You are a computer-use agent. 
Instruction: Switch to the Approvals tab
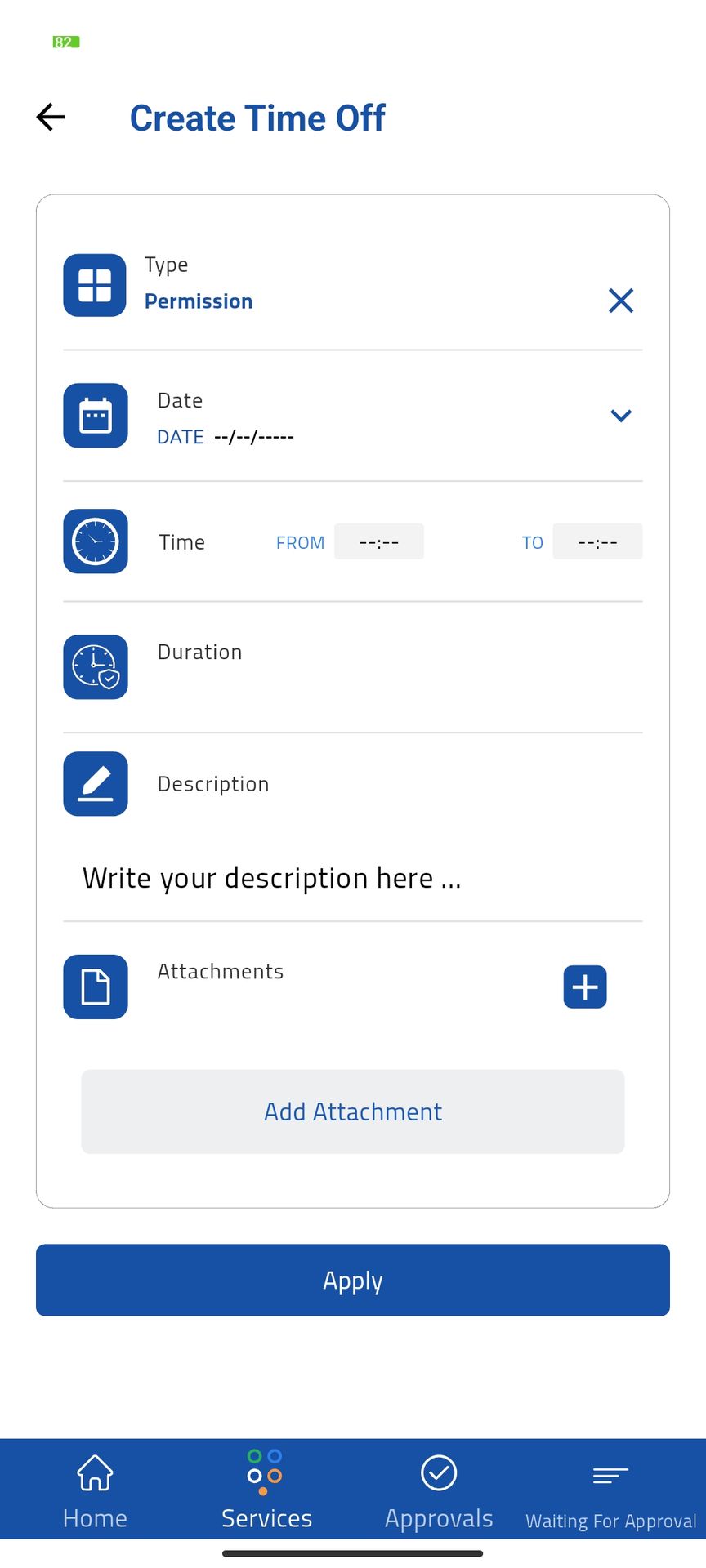pyautogui.click(x=439, y=1491)
